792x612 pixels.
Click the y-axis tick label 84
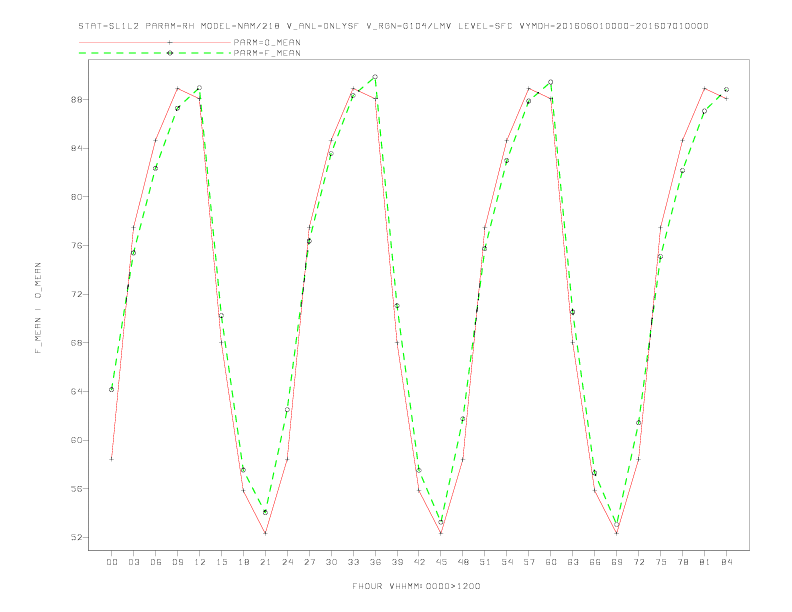(76, 148)
